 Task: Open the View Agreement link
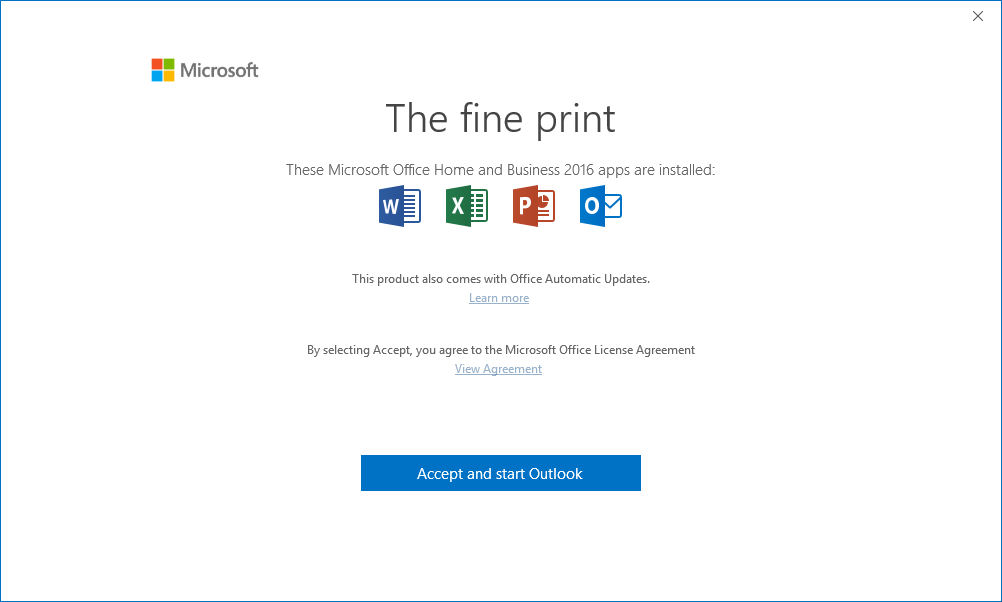(x=498, y=369)
